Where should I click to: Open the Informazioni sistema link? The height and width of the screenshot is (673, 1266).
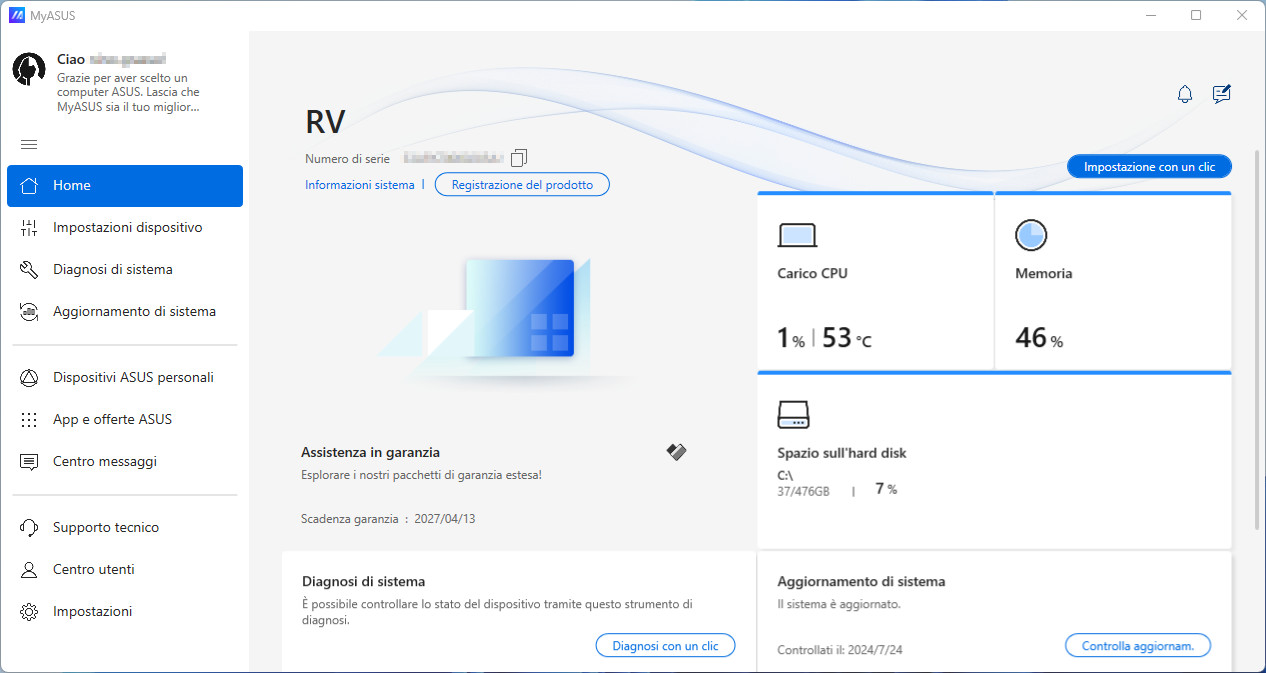(x=359, y=185)
